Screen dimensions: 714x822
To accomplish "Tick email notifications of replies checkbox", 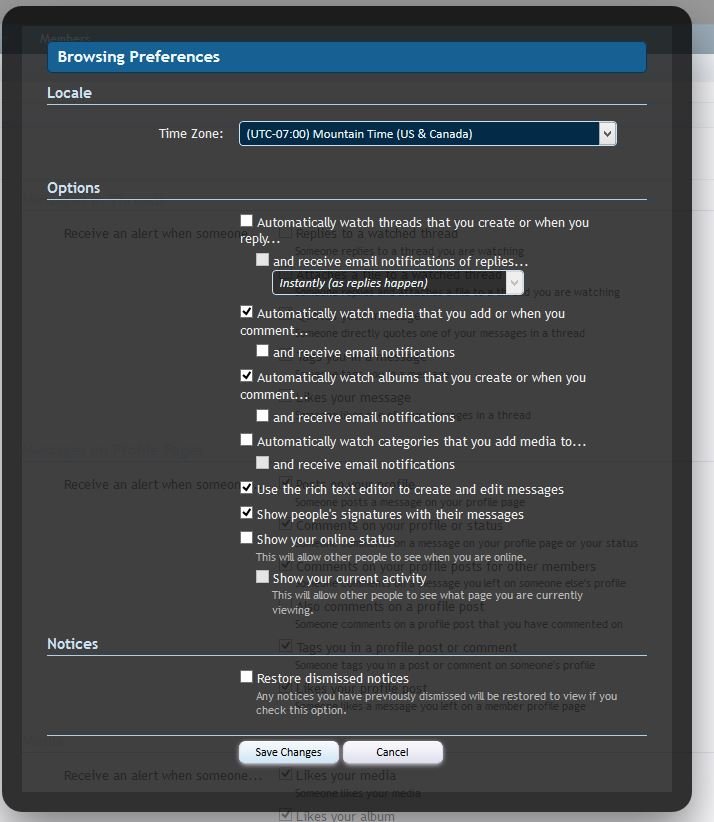I will click(263, 259).
